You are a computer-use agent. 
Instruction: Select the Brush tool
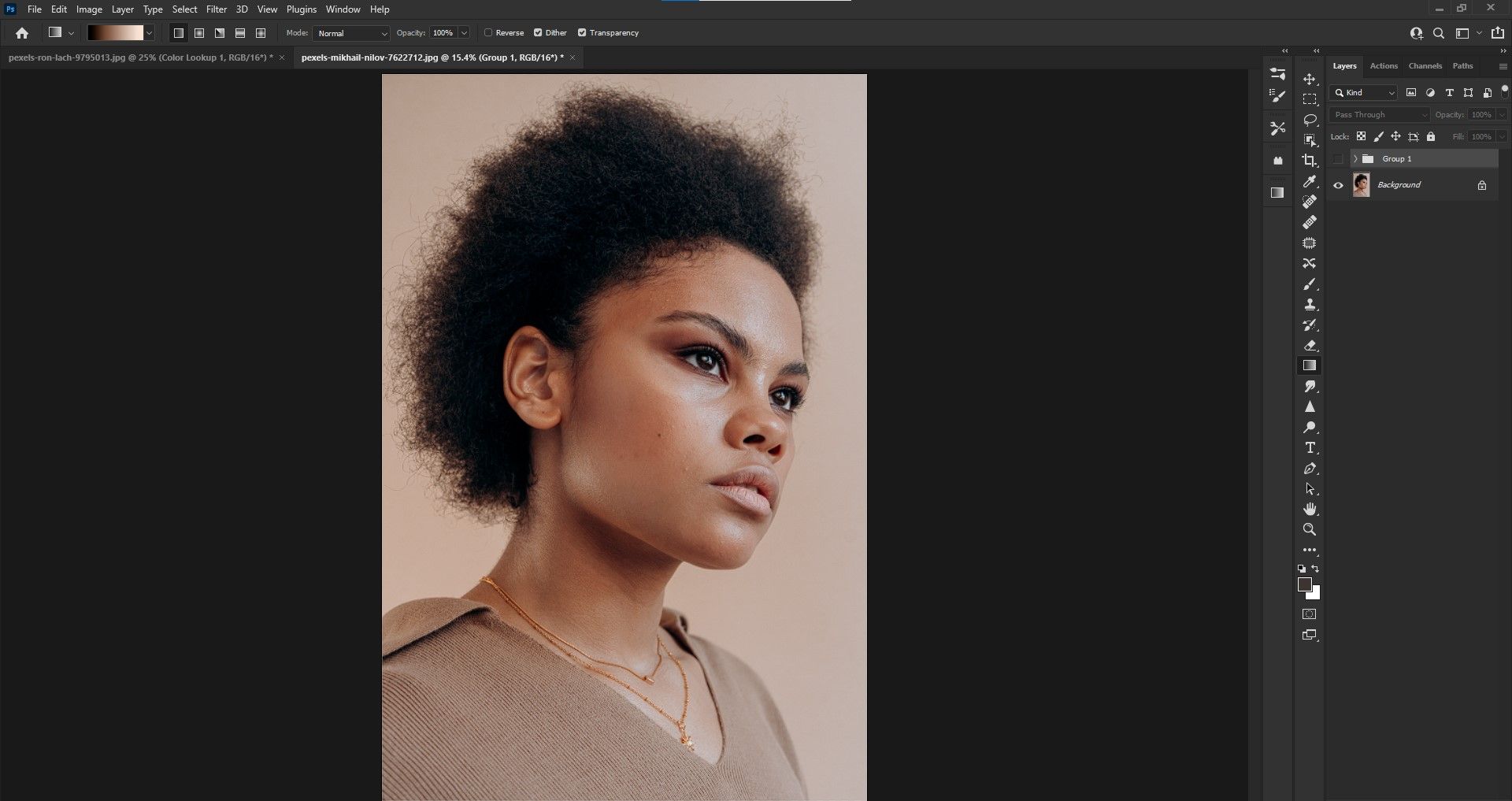1310,284
